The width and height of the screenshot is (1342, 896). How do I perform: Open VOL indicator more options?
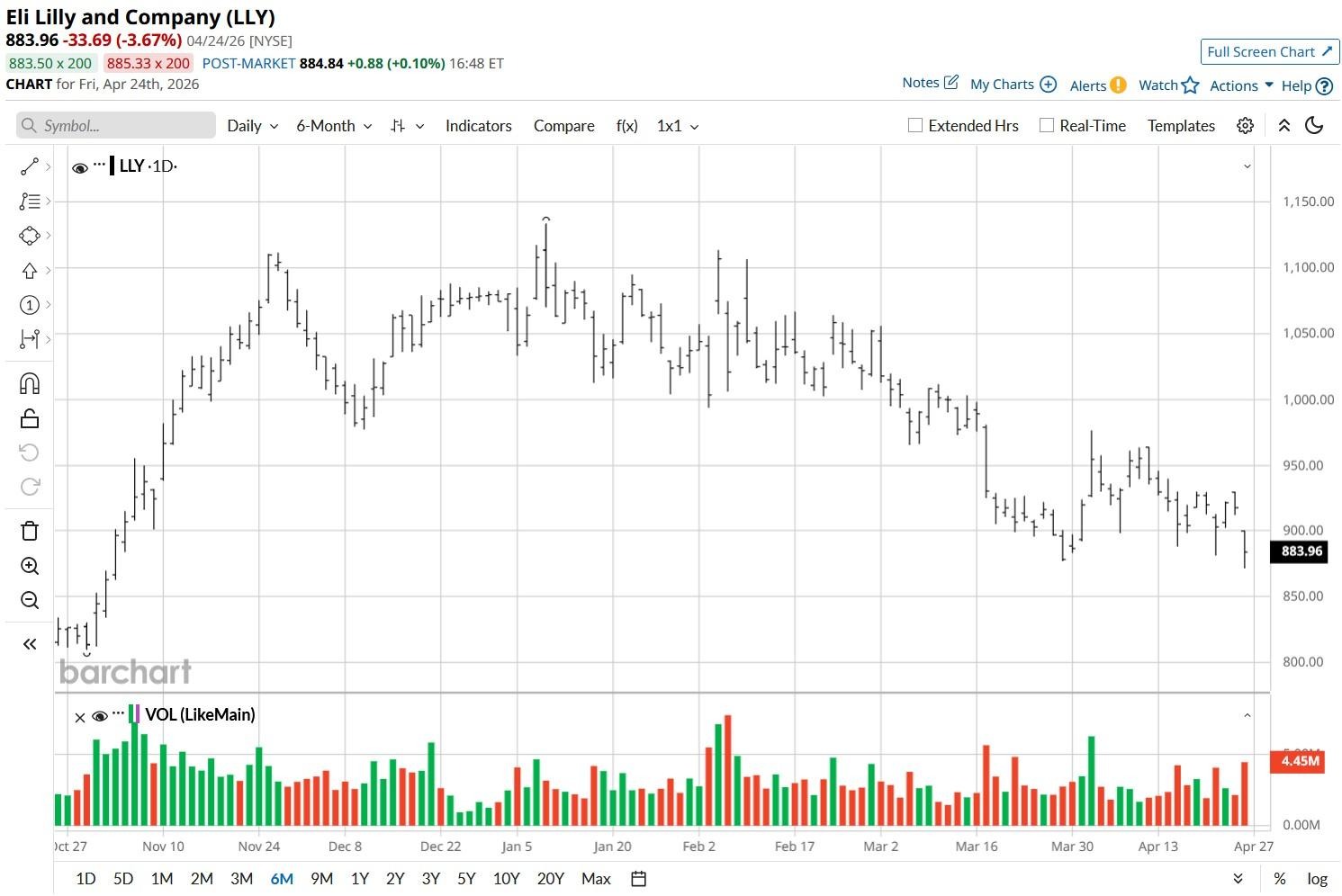[x=118, y=713]
